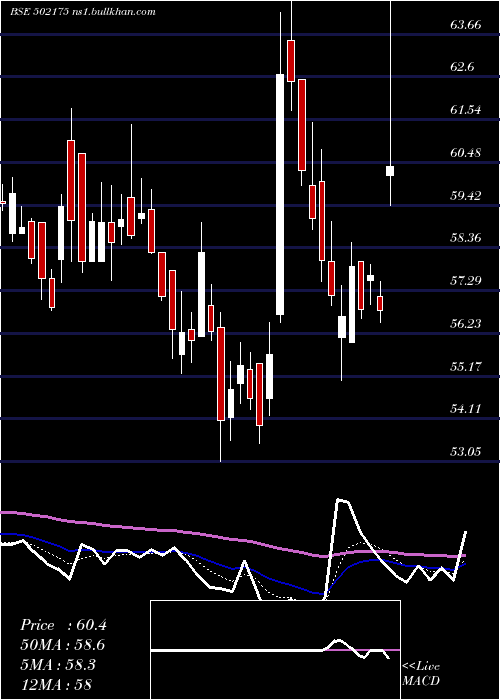The image size is (500, 700).
Task: Click the BSE 502175 ns1.bullkhan.com title
Action: pyautogui.click(x=83, y=12)
